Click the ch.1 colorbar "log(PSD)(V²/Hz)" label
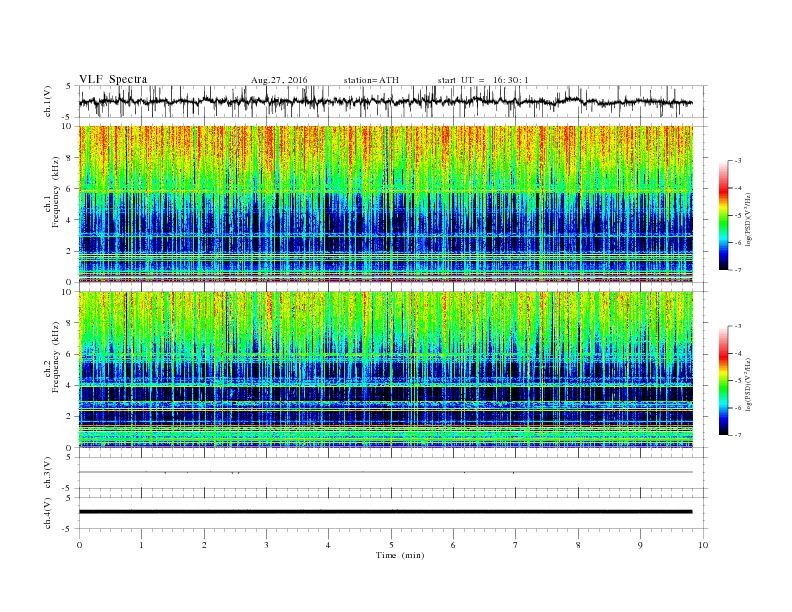The width and height of the screenshot is (792, 612). (749, 220)
